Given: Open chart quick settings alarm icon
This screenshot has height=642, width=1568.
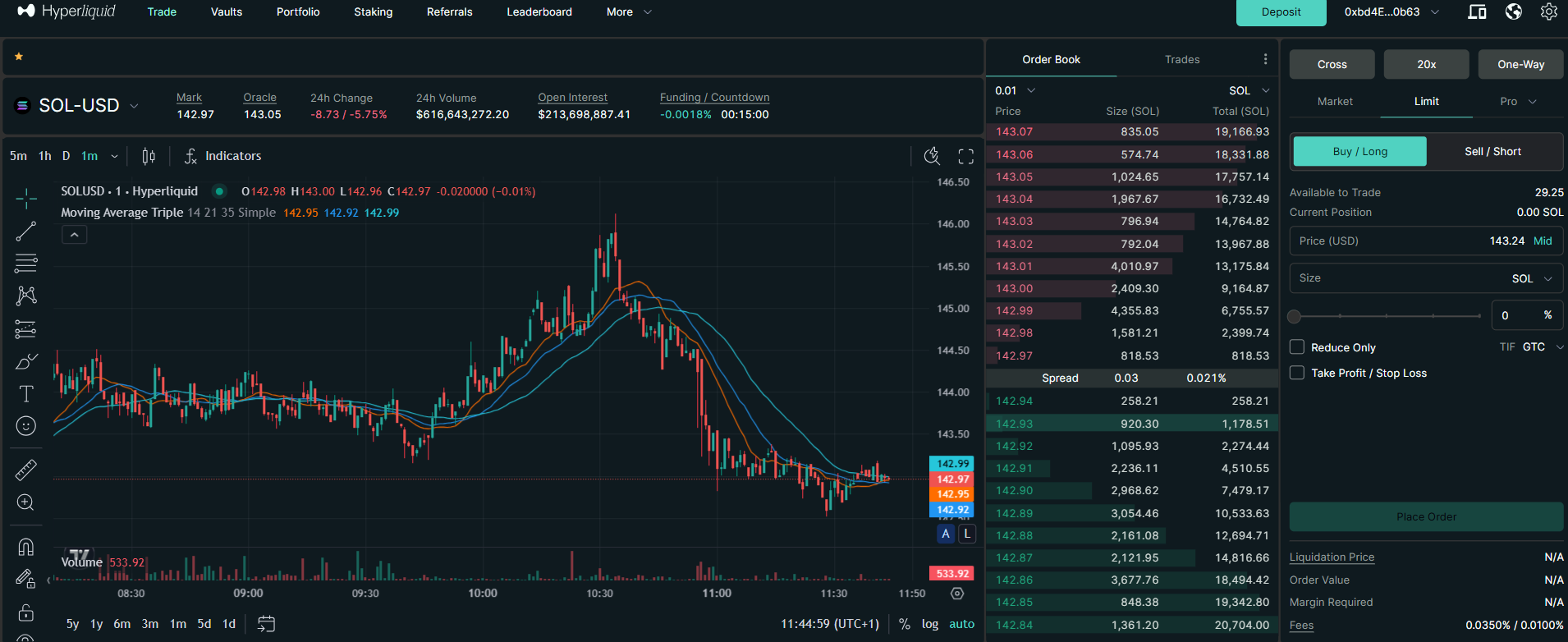Looking at the screenshot, I should coord(932,156).
